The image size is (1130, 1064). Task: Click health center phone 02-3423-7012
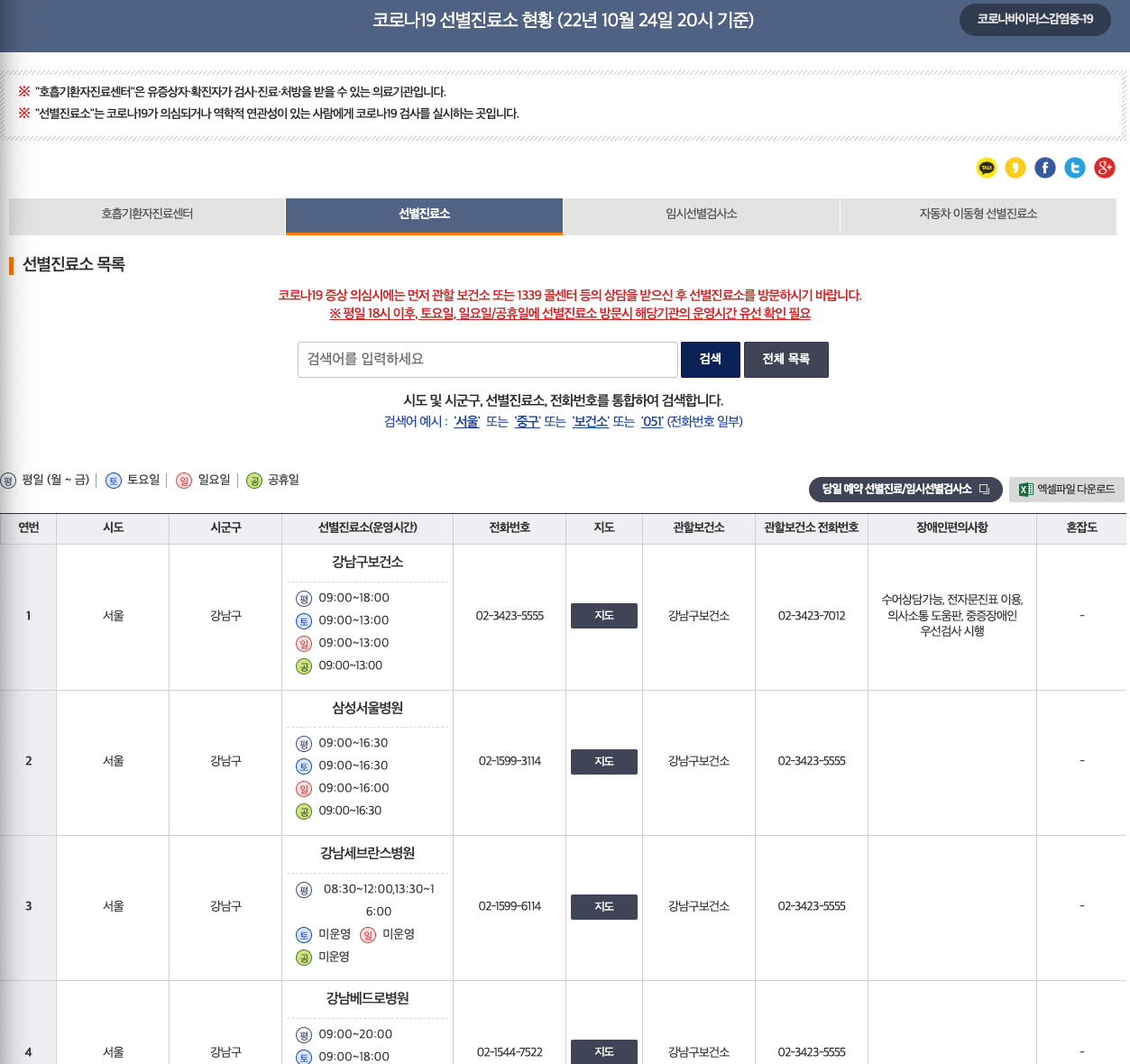[x=812, y=616]
